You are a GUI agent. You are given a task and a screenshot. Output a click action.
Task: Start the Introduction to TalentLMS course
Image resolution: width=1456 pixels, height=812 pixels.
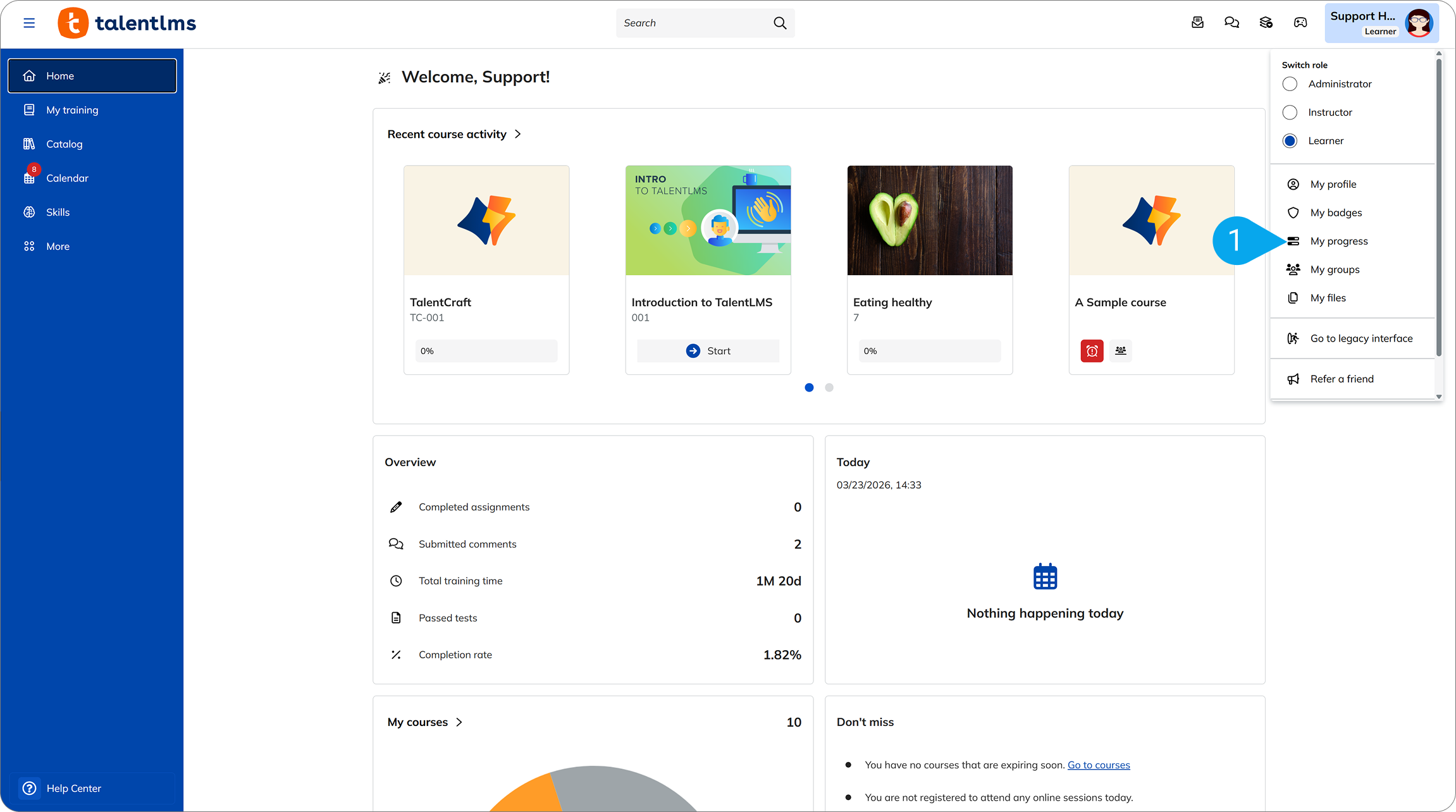coord(708,351)
